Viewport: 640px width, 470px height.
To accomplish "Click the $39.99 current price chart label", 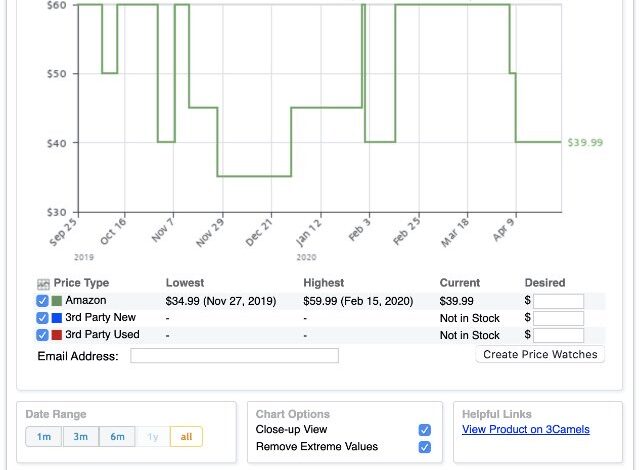I will [585, 142].
